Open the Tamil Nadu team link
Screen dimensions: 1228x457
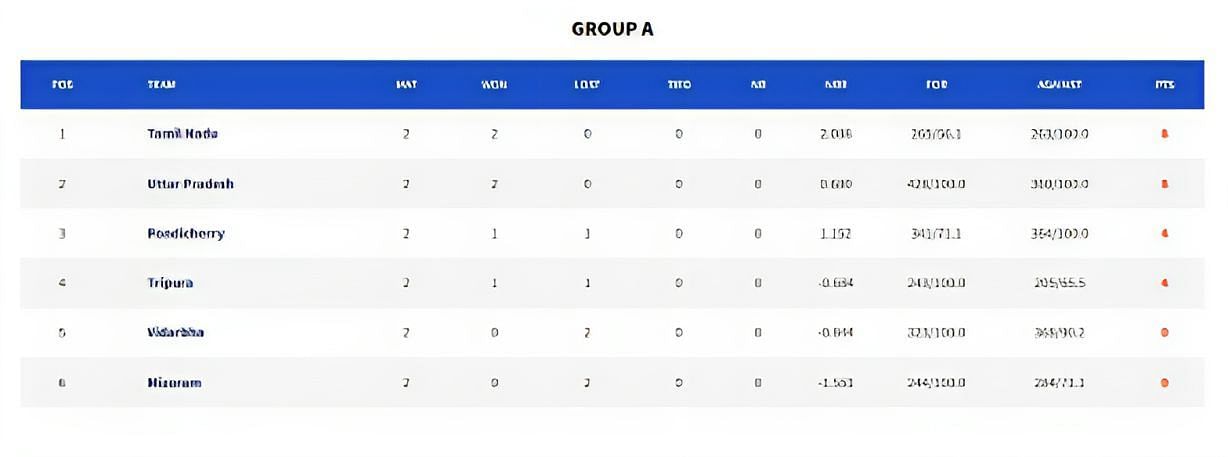click(x=182, y=134)
